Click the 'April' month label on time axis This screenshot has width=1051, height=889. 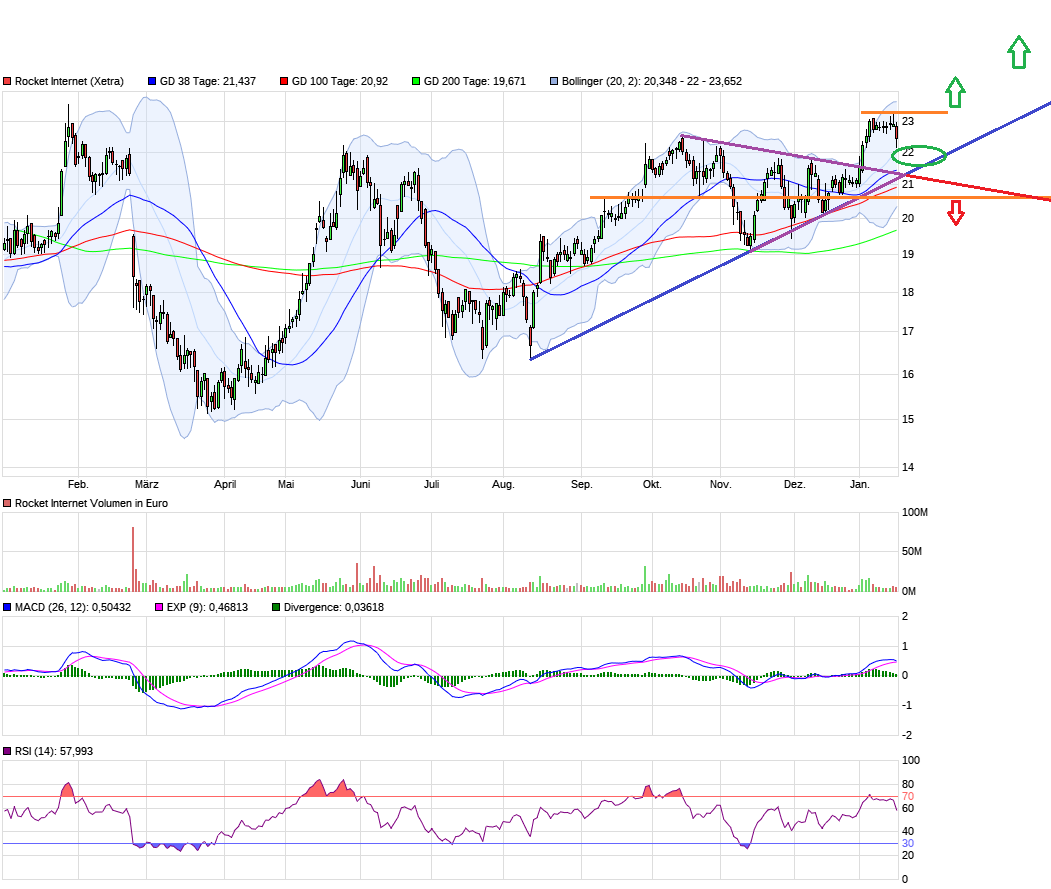coord(225,484)
